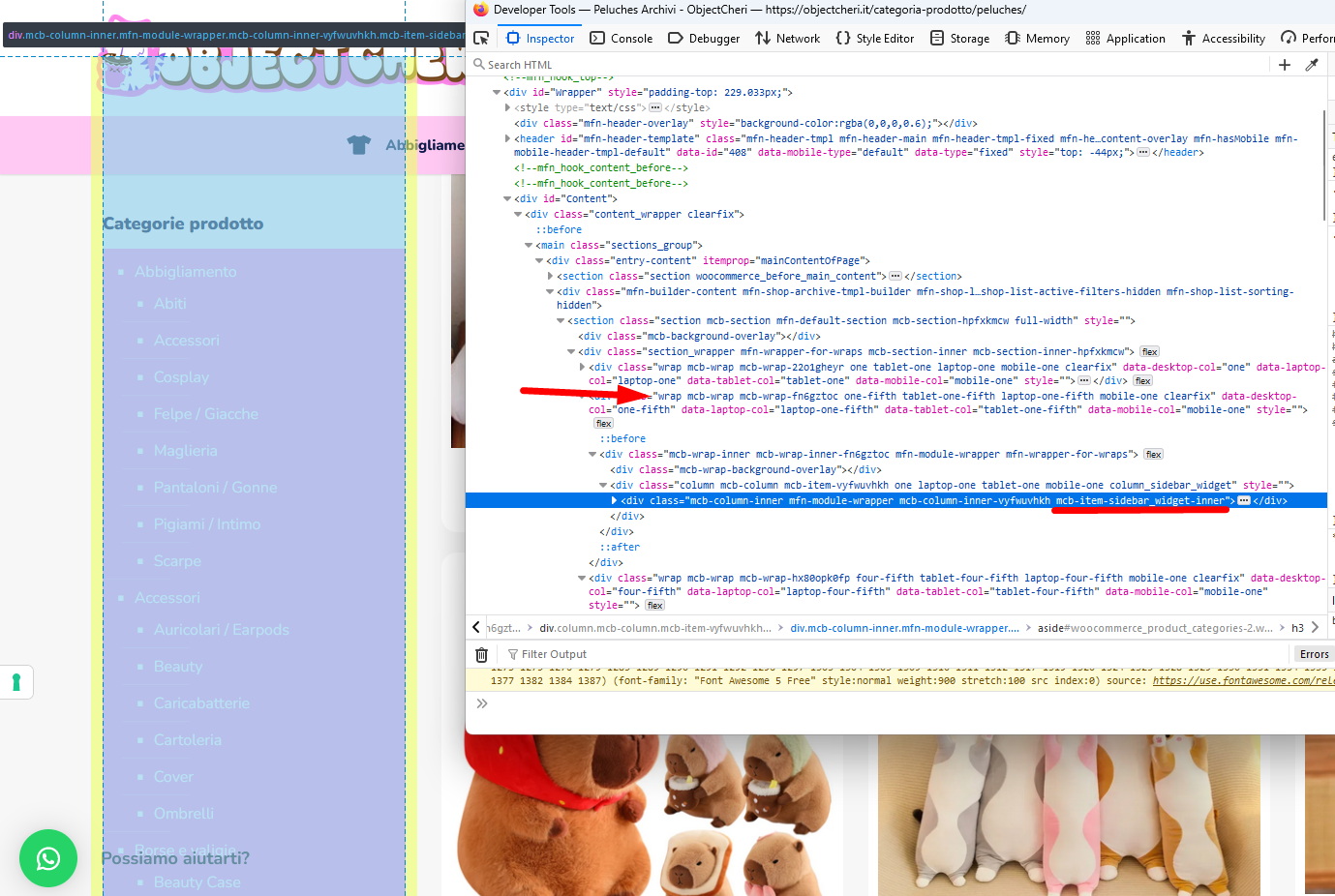
Task: Open the Inspector tab
Action: tap(540, 39)
